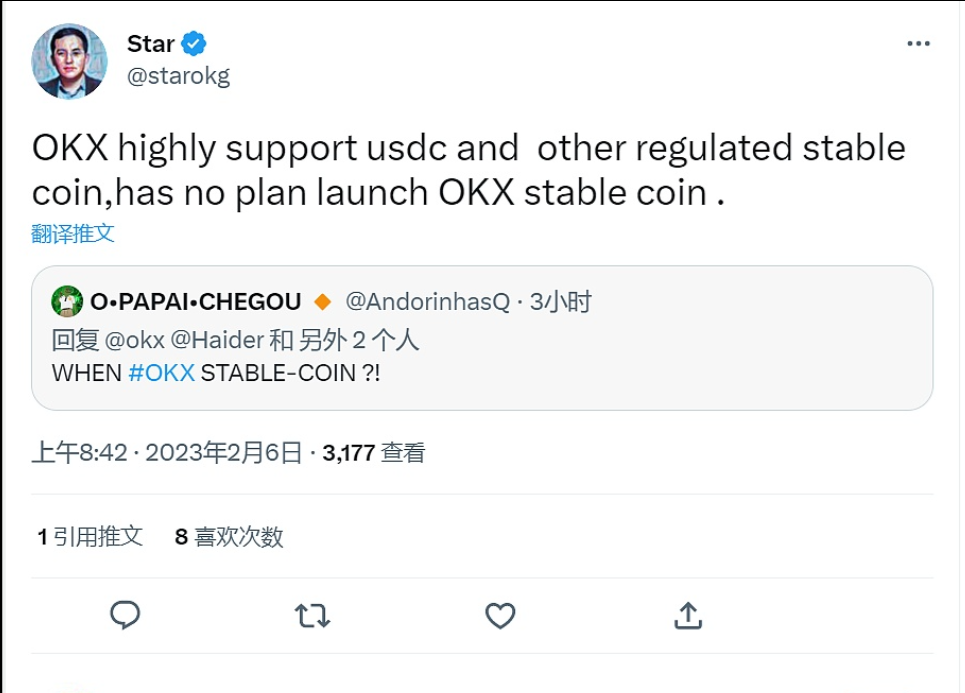Click the O•PAPAI•CHEGOU small avatar
The width and height of the screenshot is (965, 693).
click(67, 301)
